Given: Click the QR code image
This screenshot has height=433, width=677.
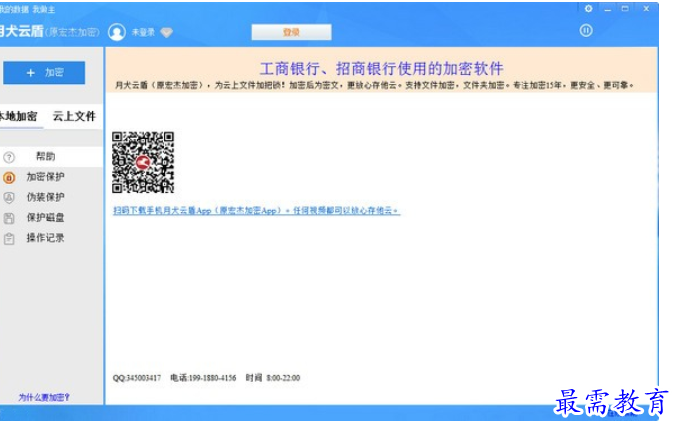Looking at the screenshot, I should click(x=143, y=162).
